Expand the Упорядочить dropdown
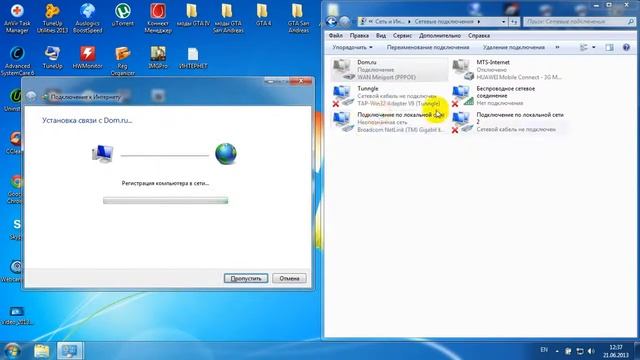This screenshot has height=360, width=640. tap(352, 47)
